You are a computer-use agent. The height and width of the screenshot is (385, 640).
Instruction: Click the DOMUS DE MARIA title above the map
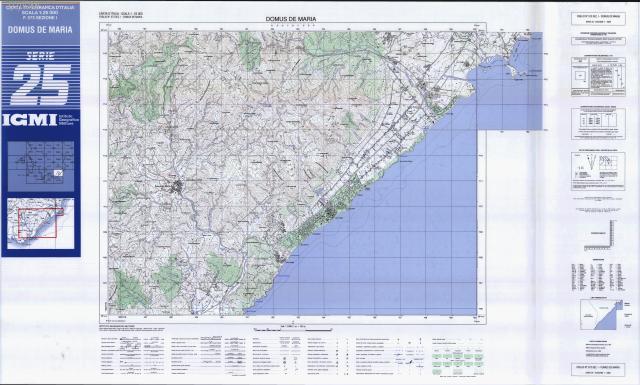tap(291, 19)
